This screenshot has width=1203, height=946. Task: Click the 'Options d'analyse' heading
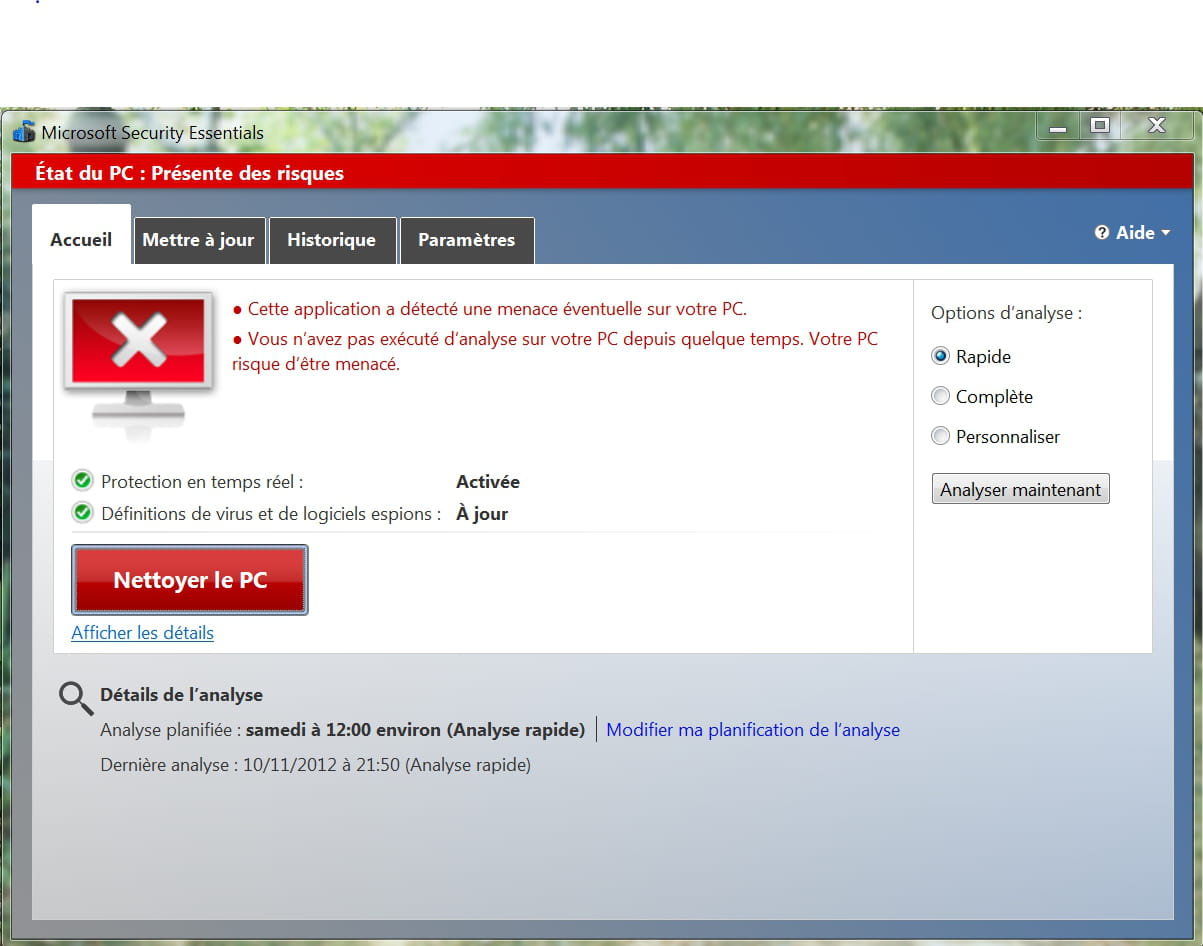(x=1006, y=313)
